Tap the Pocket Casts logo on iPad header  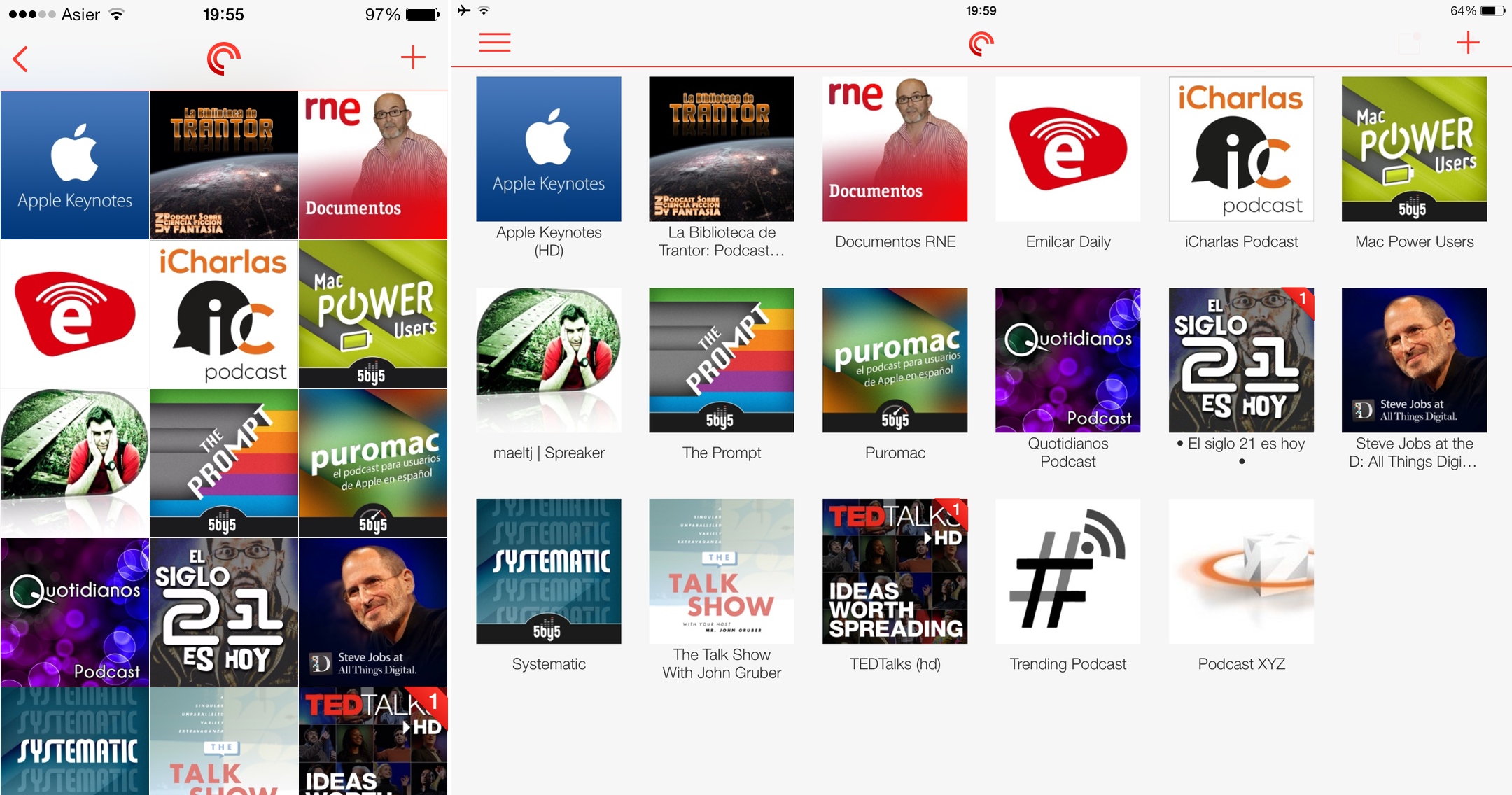pyautogui.click(x=981, y=43)
